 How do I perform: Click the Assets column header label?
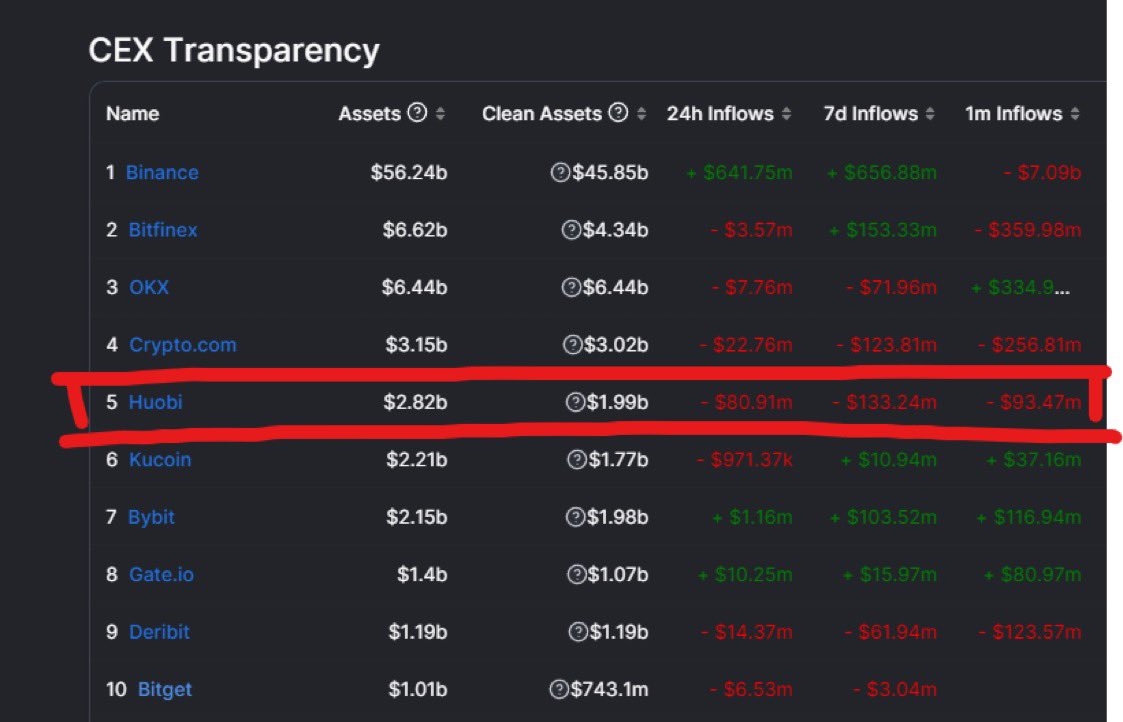pos(370,114)
